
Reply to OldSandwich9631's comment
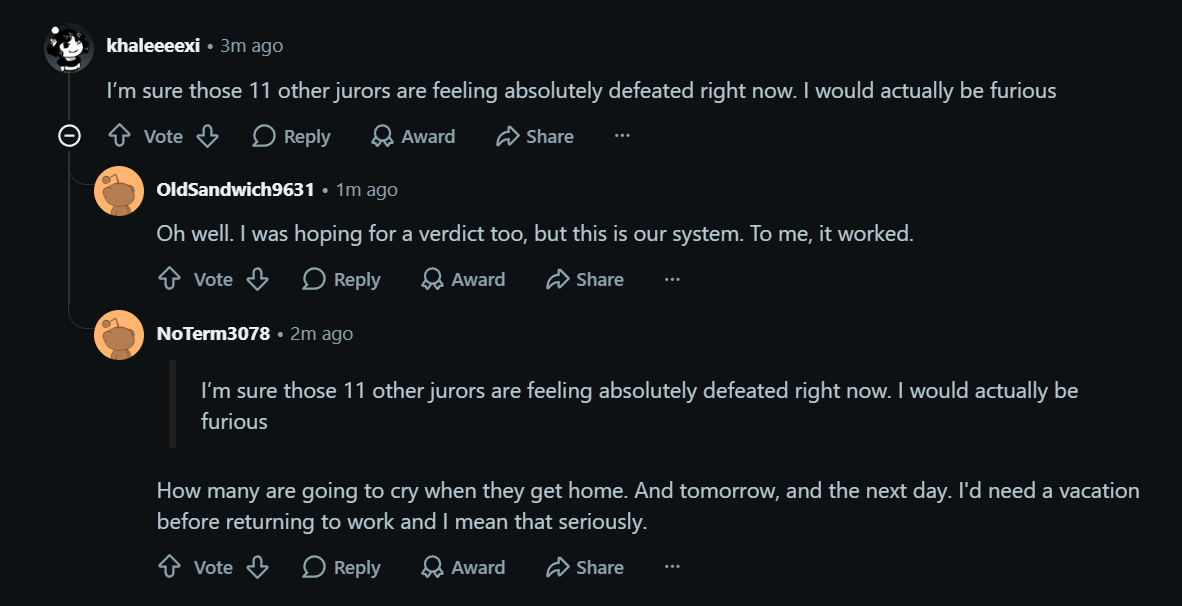tap(341, 280)
